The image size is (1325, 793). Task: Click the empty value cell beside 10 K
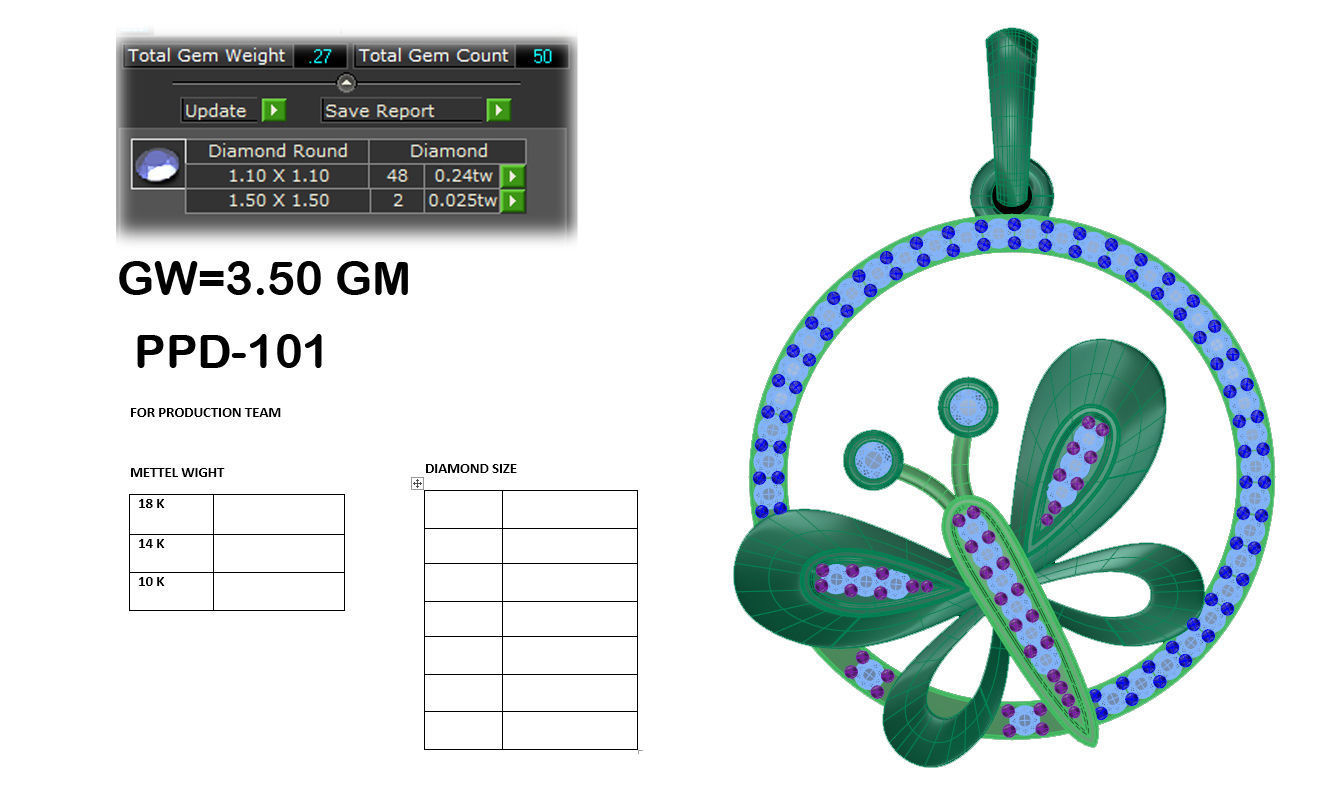click(279, 591)
